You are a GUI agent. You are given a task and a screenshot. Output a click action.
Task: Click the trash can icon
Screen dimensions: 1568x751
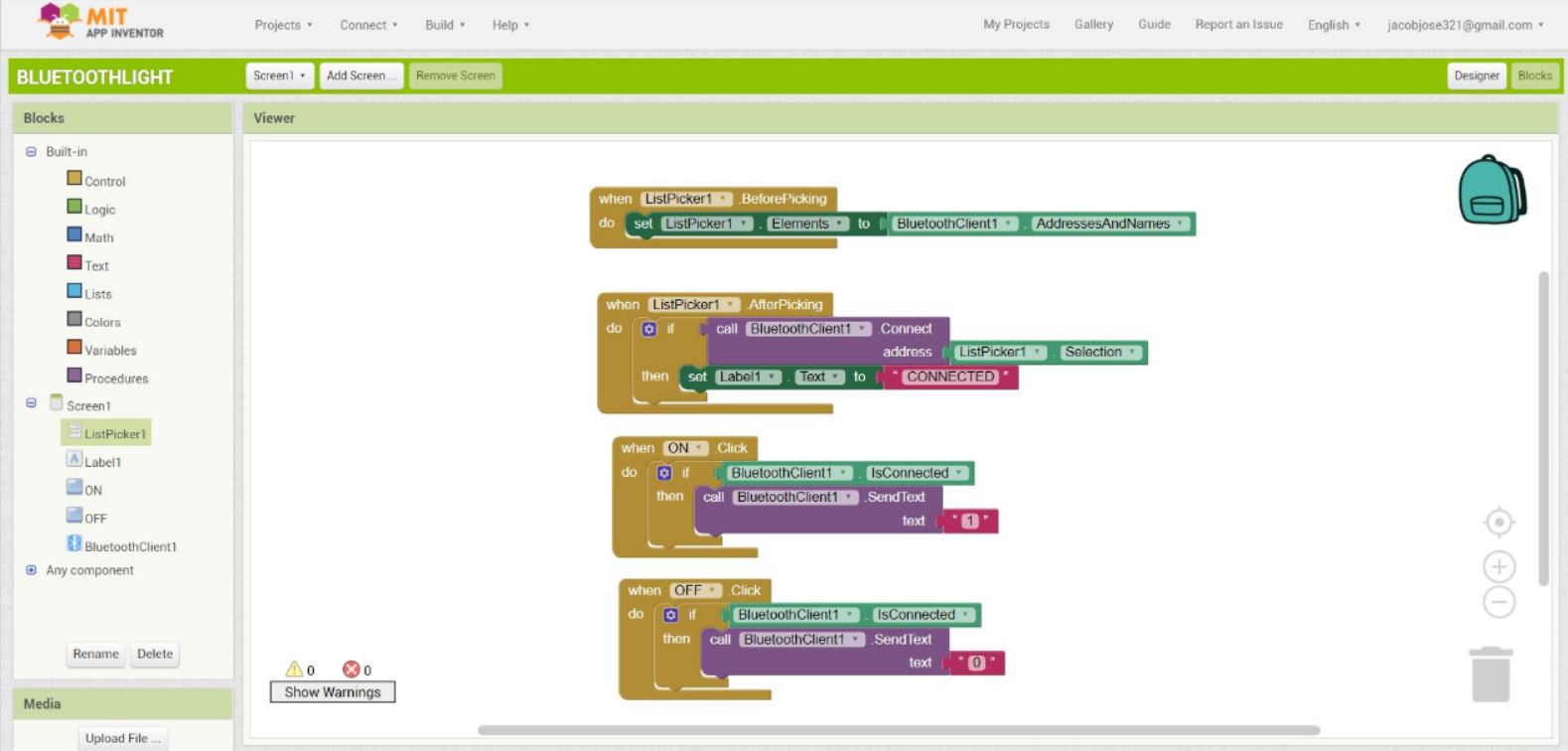[x=1491, y=675]
